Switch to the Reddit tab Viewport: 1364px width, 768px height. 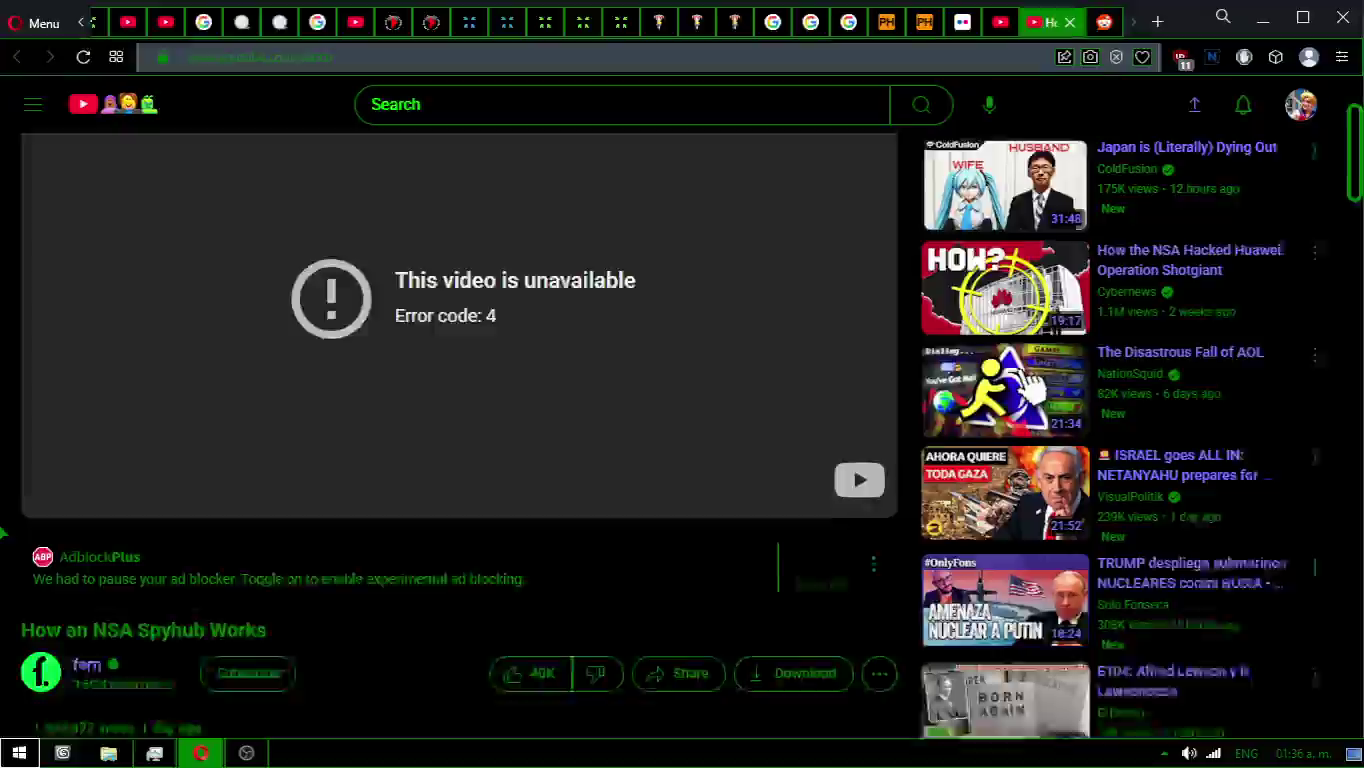[x=1104, y=22]
